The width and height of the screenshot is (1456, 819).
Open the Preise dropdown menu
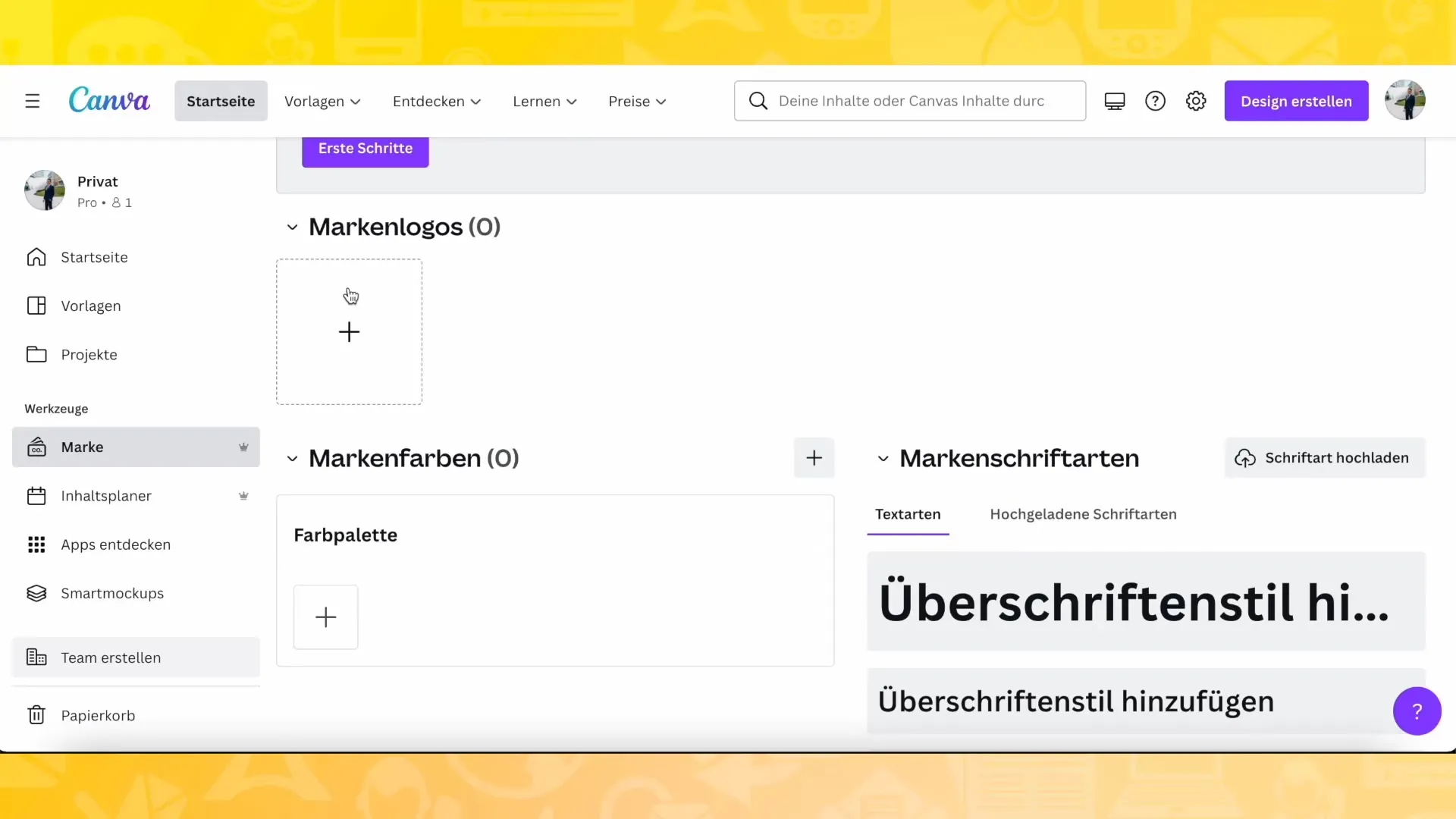tap(637, 101)
